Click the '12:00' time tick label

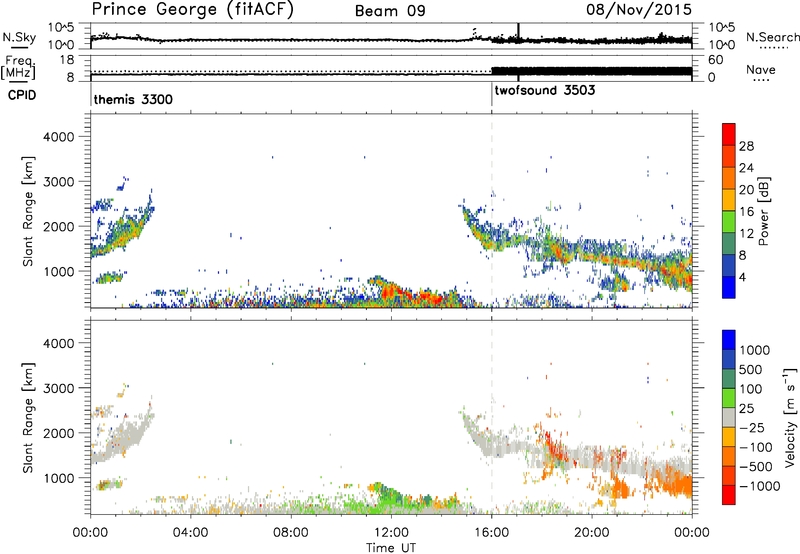click(x=391, y=533)
